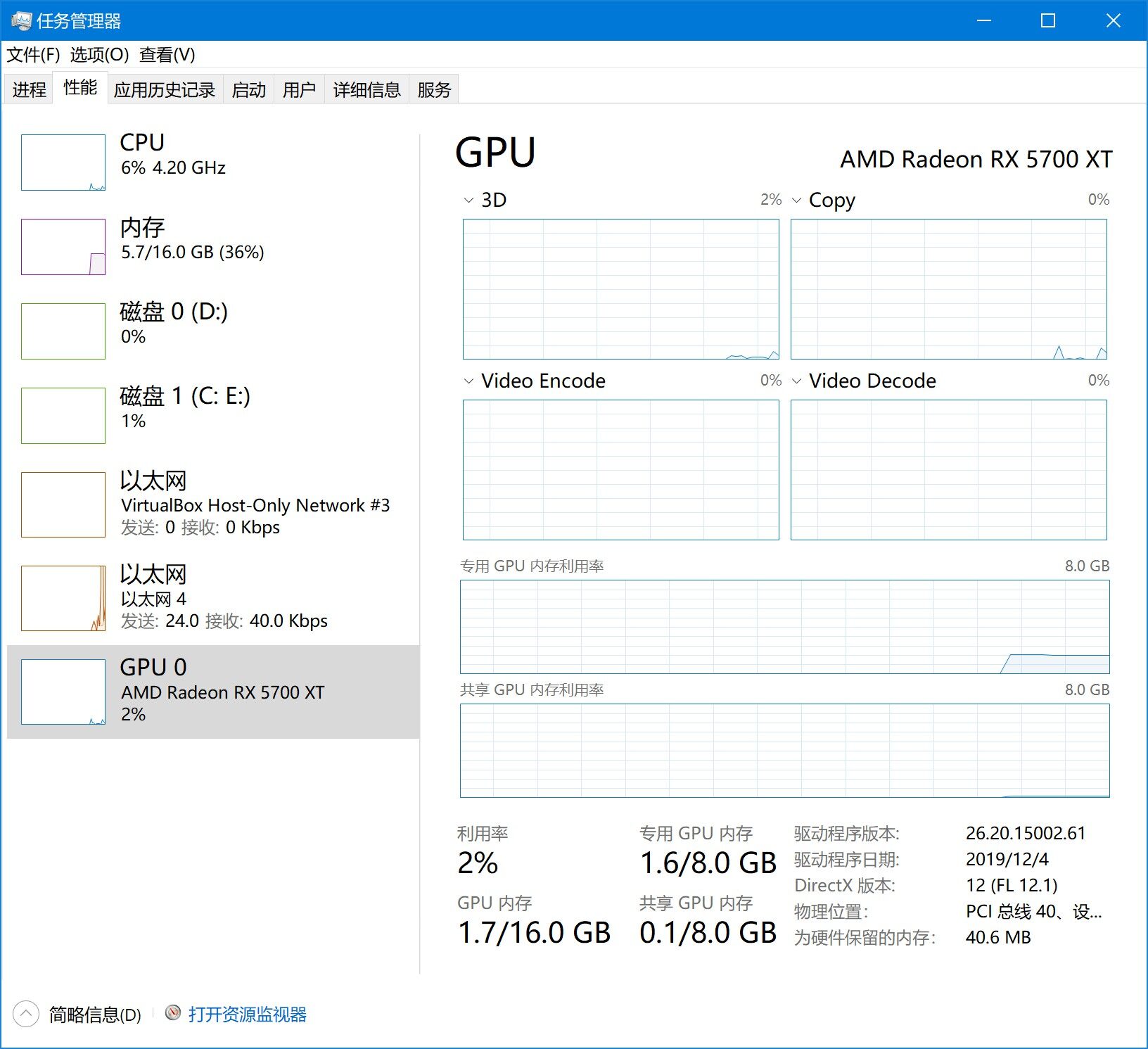Screen dimensions: 1148x1049
Task: Click the 磁盘 1 (C: E:) label
Action: click(185, 396)
